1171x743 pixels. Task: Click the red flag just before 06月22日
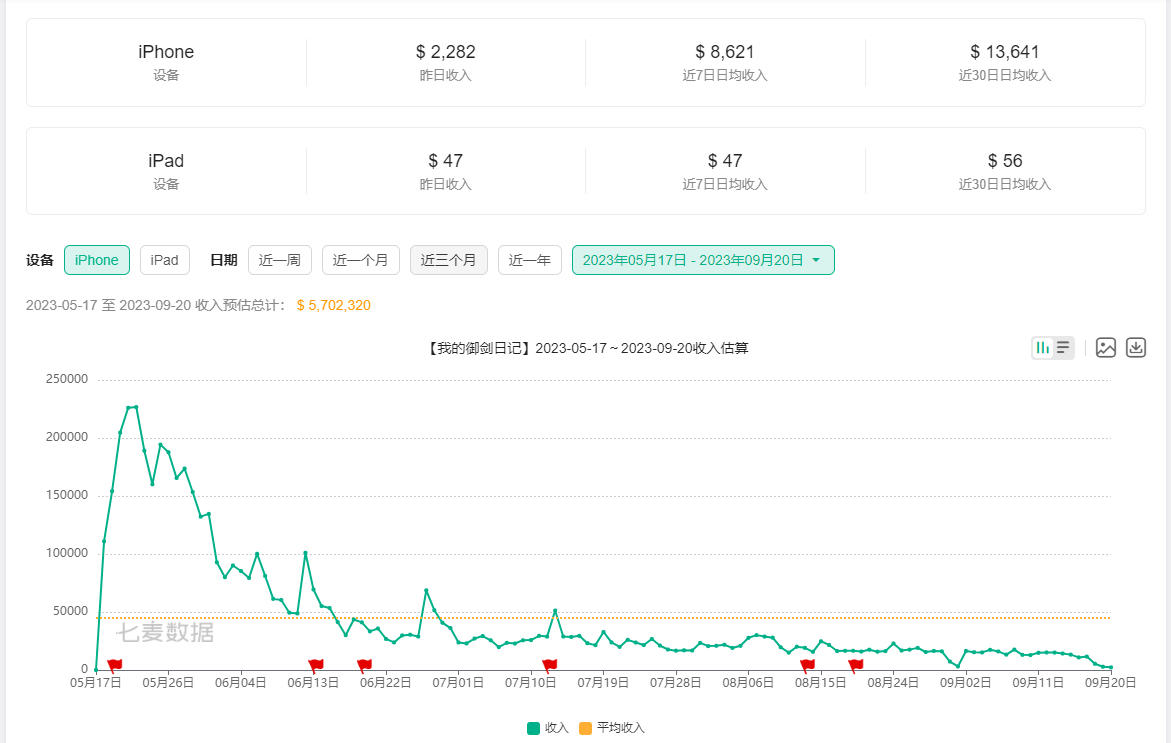364,665
